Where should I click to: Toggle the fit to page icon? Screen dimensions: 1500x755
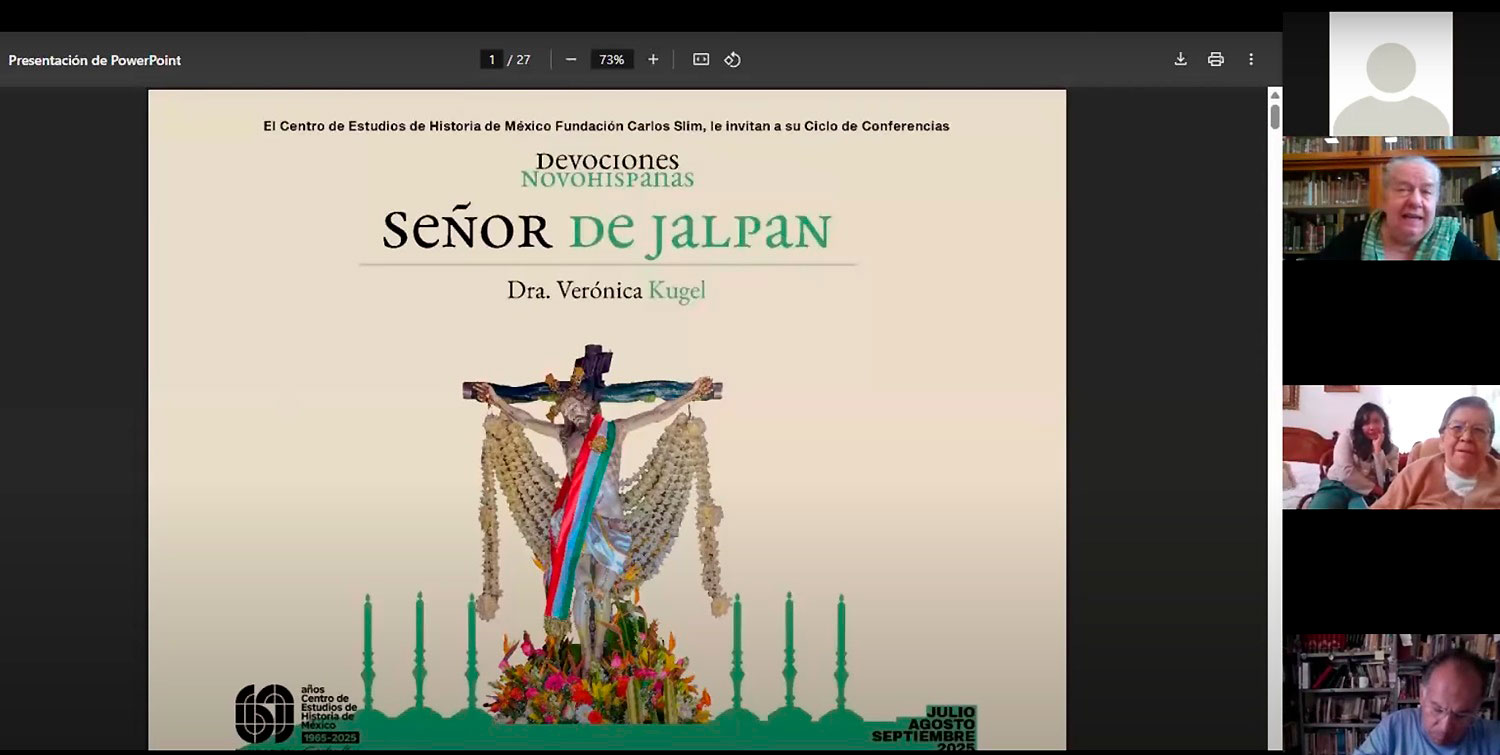click(701, 60)
